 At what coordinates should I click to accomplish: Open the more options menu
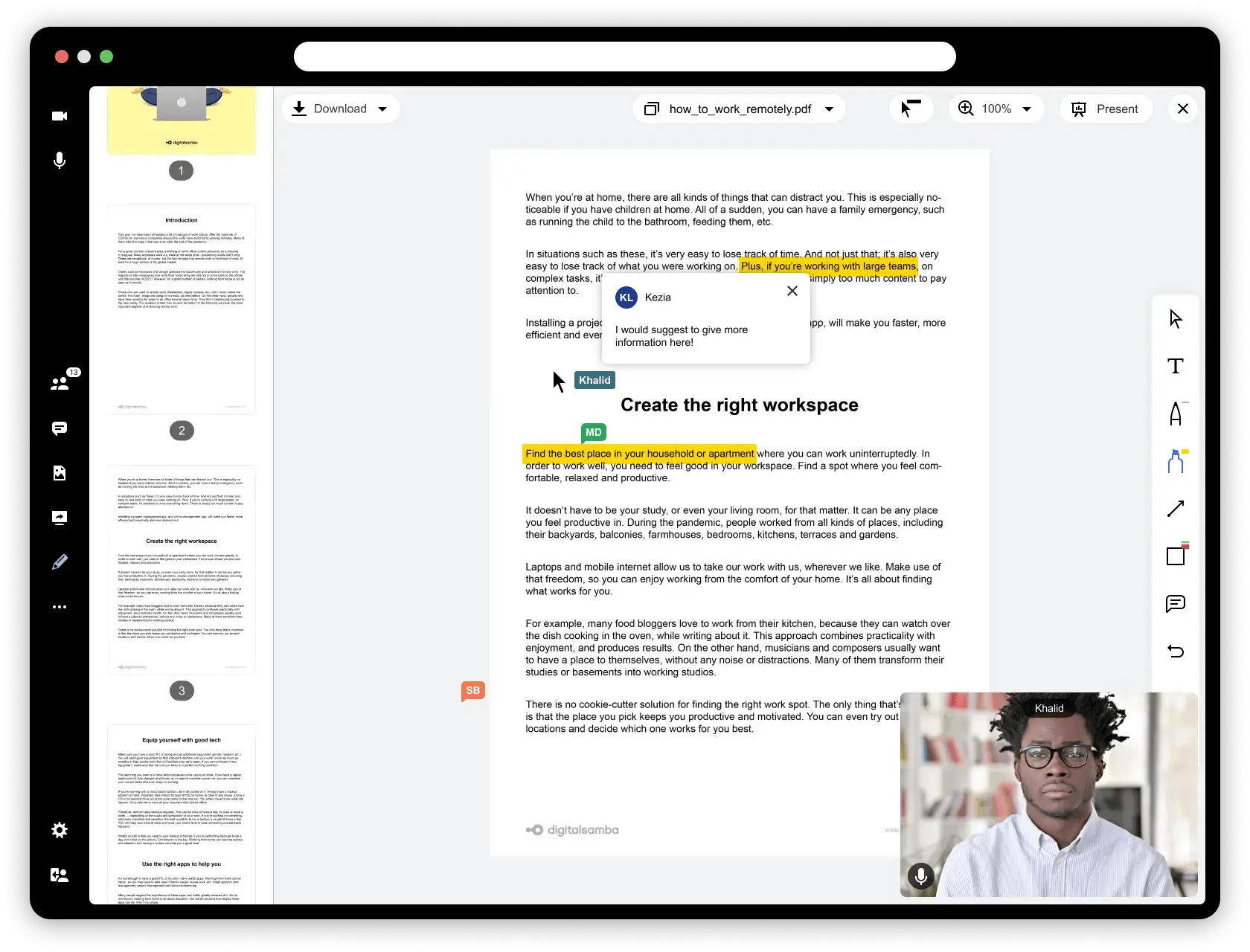[60, 607]
